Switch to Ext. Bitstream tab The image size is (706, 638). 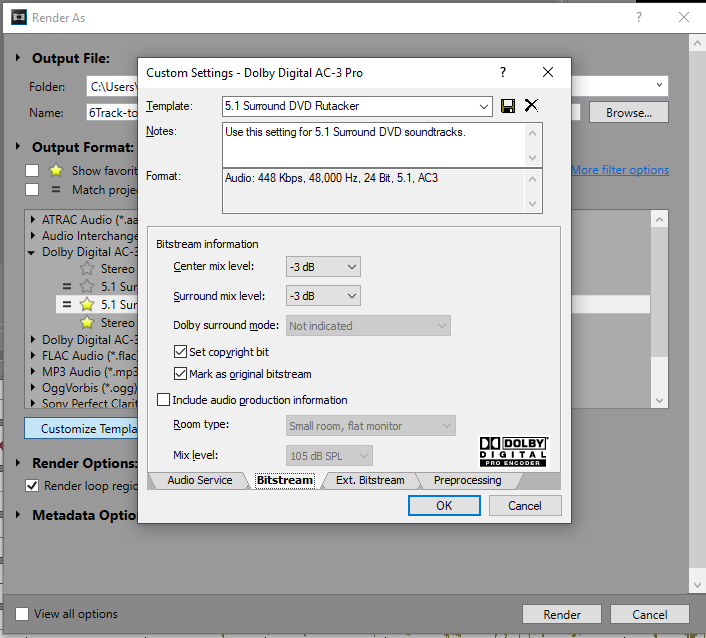click(370, 480)
